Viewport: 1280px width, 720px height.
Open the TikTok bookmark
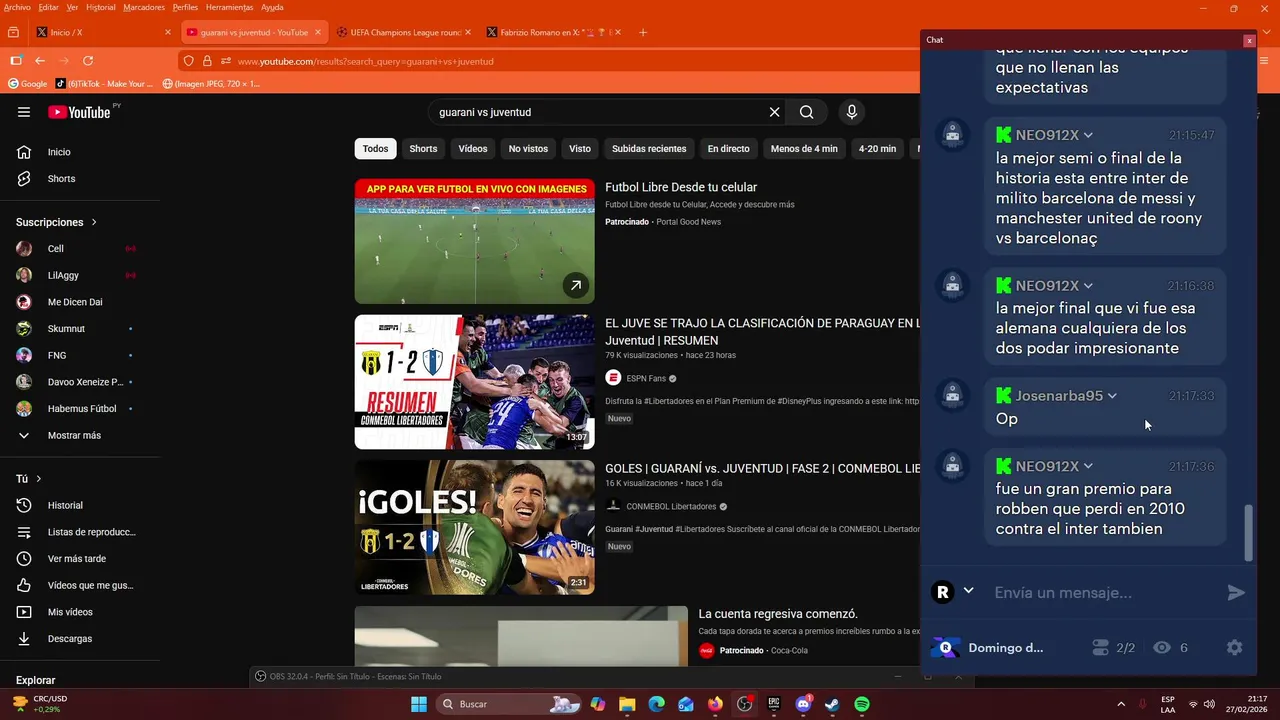[x=104, y=84]
